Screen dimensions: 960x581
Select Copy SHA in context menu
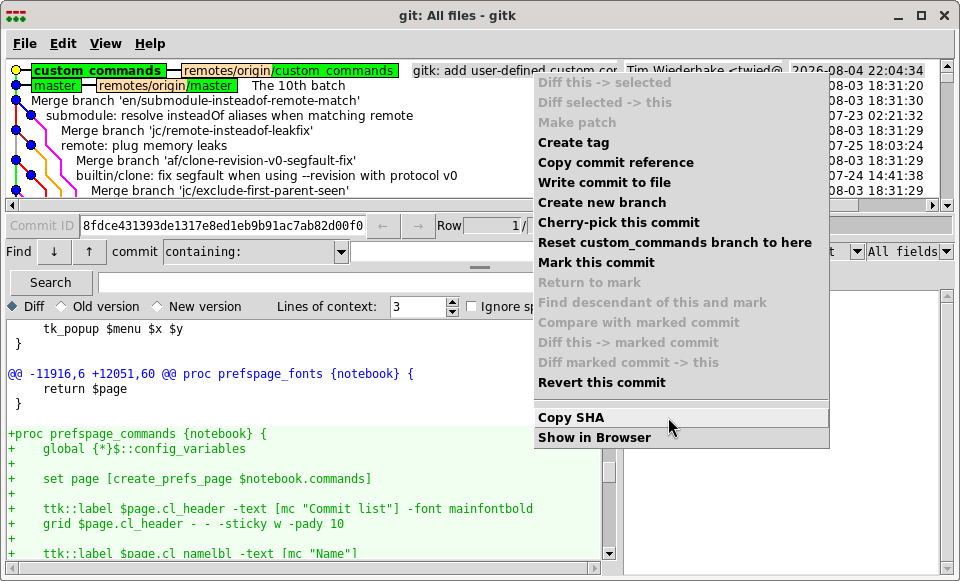(x=681, y=418)
